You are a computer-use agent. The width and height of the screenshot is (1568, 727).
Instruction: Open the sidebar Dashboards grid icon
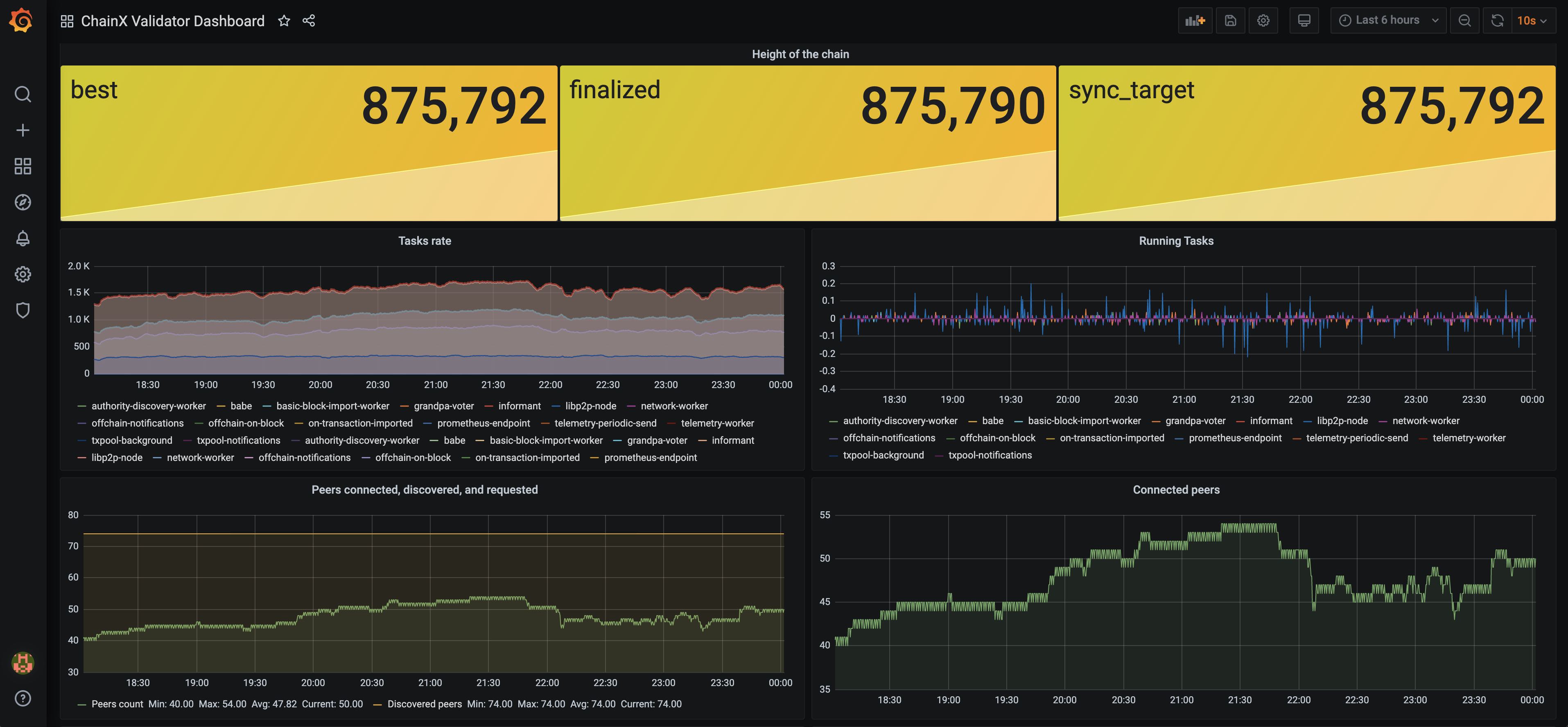pyautogui.click(x=23, y=166)
